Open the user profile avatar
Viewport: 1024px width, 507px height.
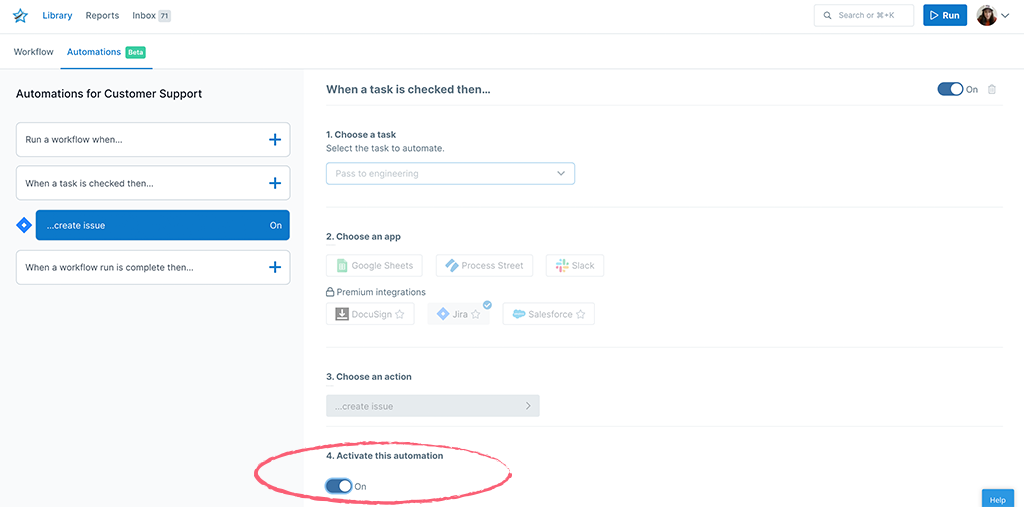(987, 16)
